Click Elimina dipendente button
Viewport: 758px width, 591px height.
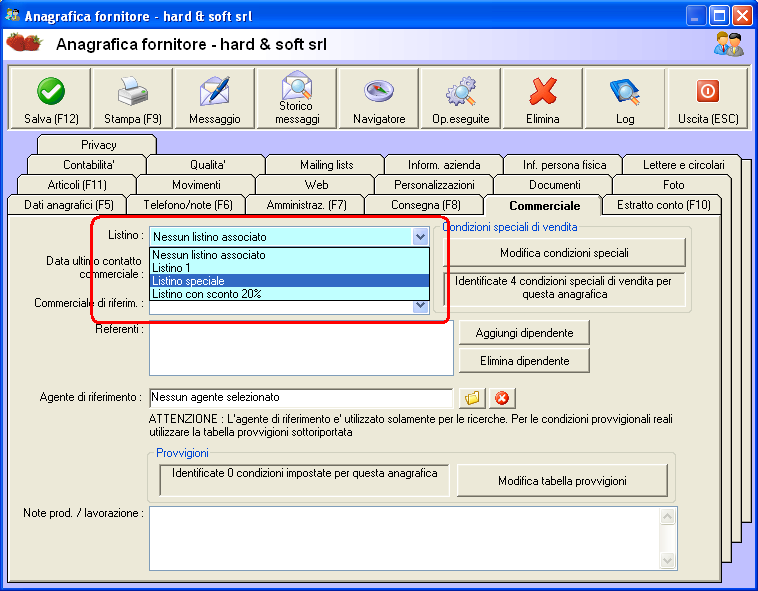[524, 361]
